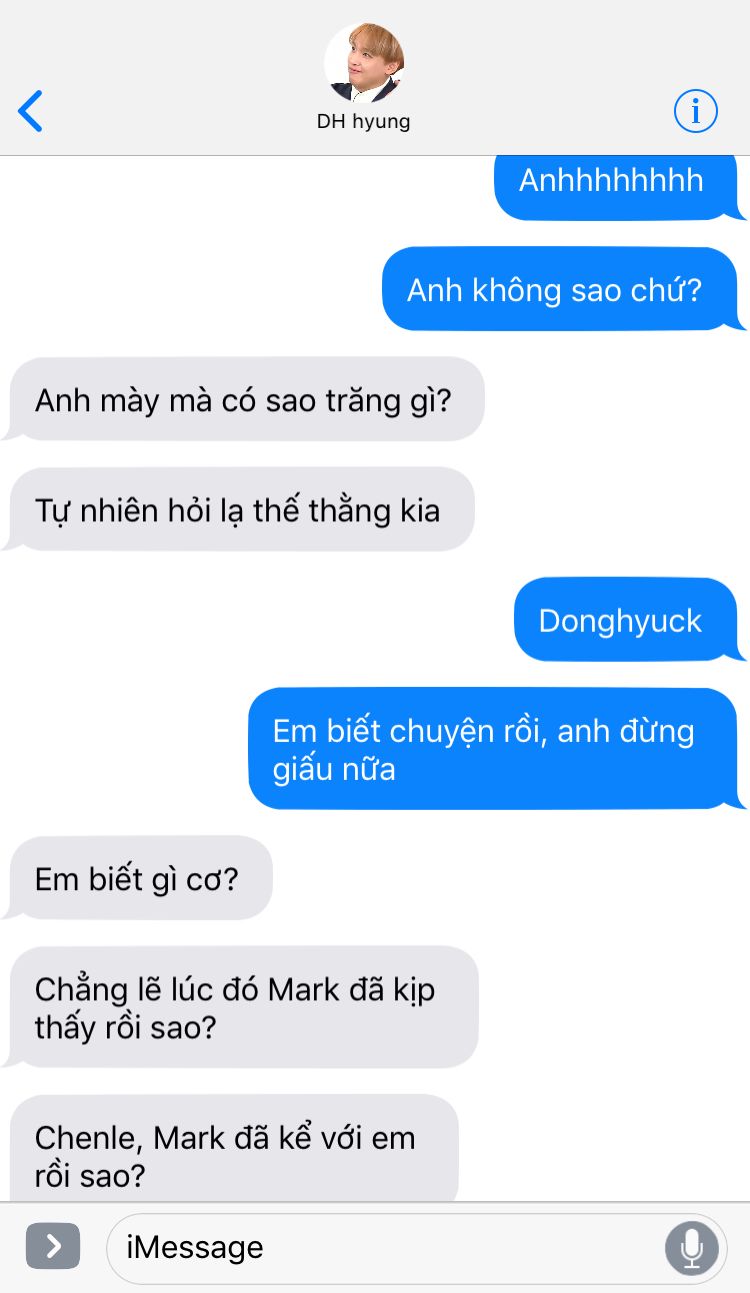Tap 'rồi sao?' line in last bubble

click(x=90, y=1176)
